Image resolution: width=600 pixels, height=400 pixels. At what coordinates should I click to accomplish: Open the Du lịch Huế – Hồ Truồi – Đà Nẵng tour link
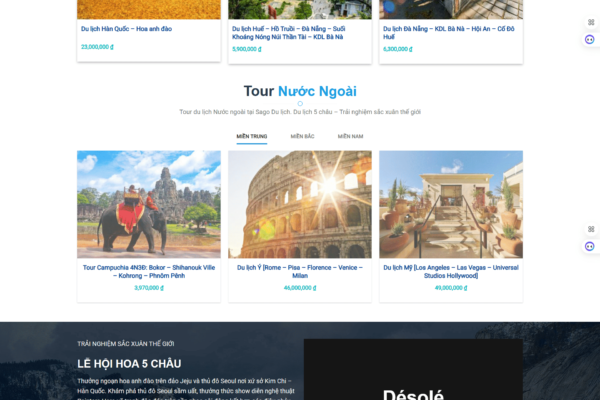tap(289, 33)
